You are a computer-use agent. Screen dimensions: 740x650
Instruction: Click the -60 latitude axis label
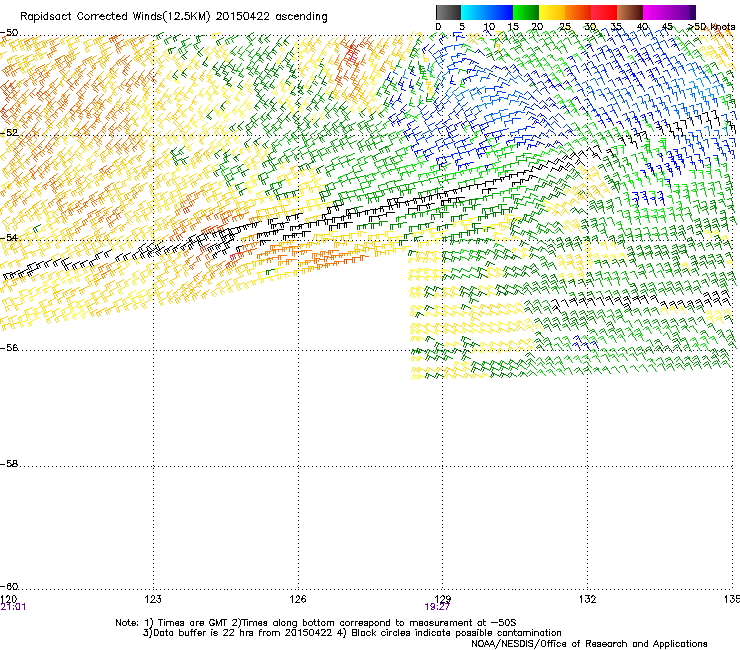tap(10, 586)
